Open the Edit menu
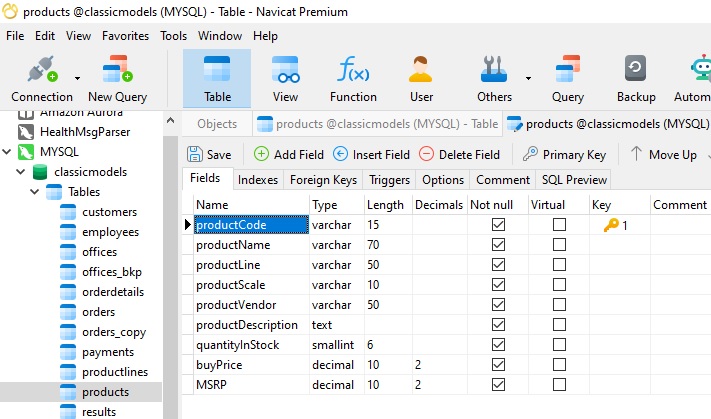Viewport: 711px width, 419px height. [x=45, y=36]
